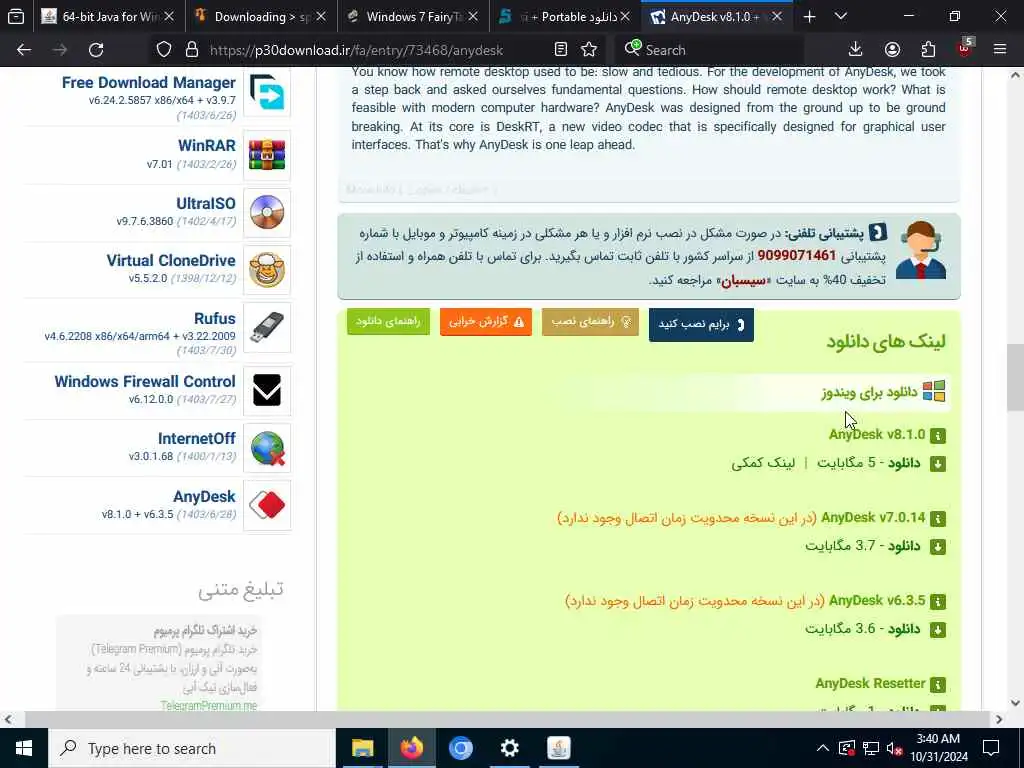Open the Free Download Manager link
This screenshot has width=1024, height=768.
(x=149, y=83)
